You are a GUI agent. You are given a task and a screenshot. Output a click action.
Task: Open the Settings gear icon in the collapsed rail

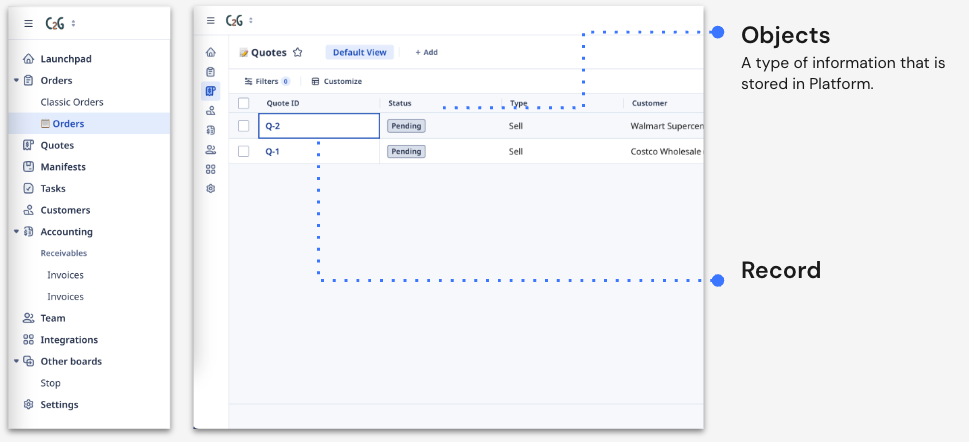[211, 189]
